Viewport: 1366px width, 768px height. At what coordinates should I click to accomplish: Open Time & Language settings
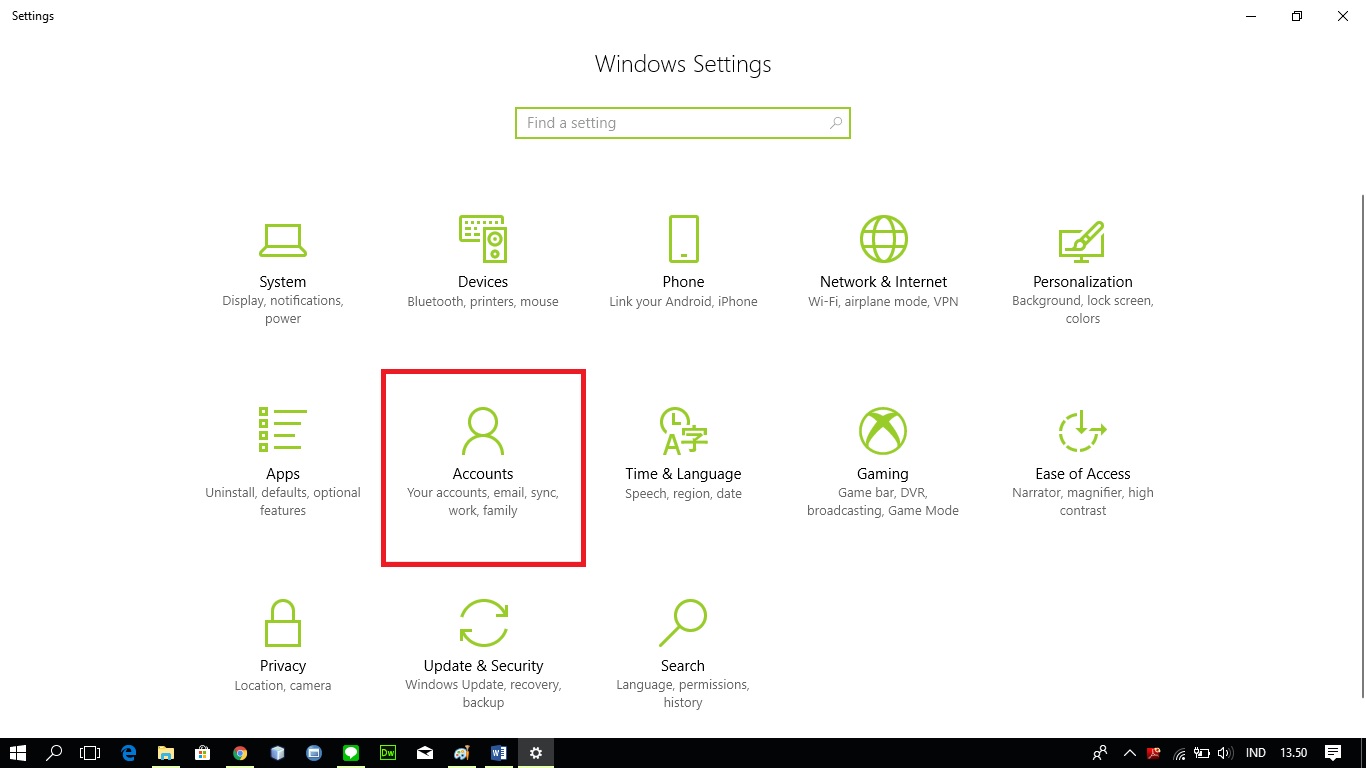tap(683, 455)
